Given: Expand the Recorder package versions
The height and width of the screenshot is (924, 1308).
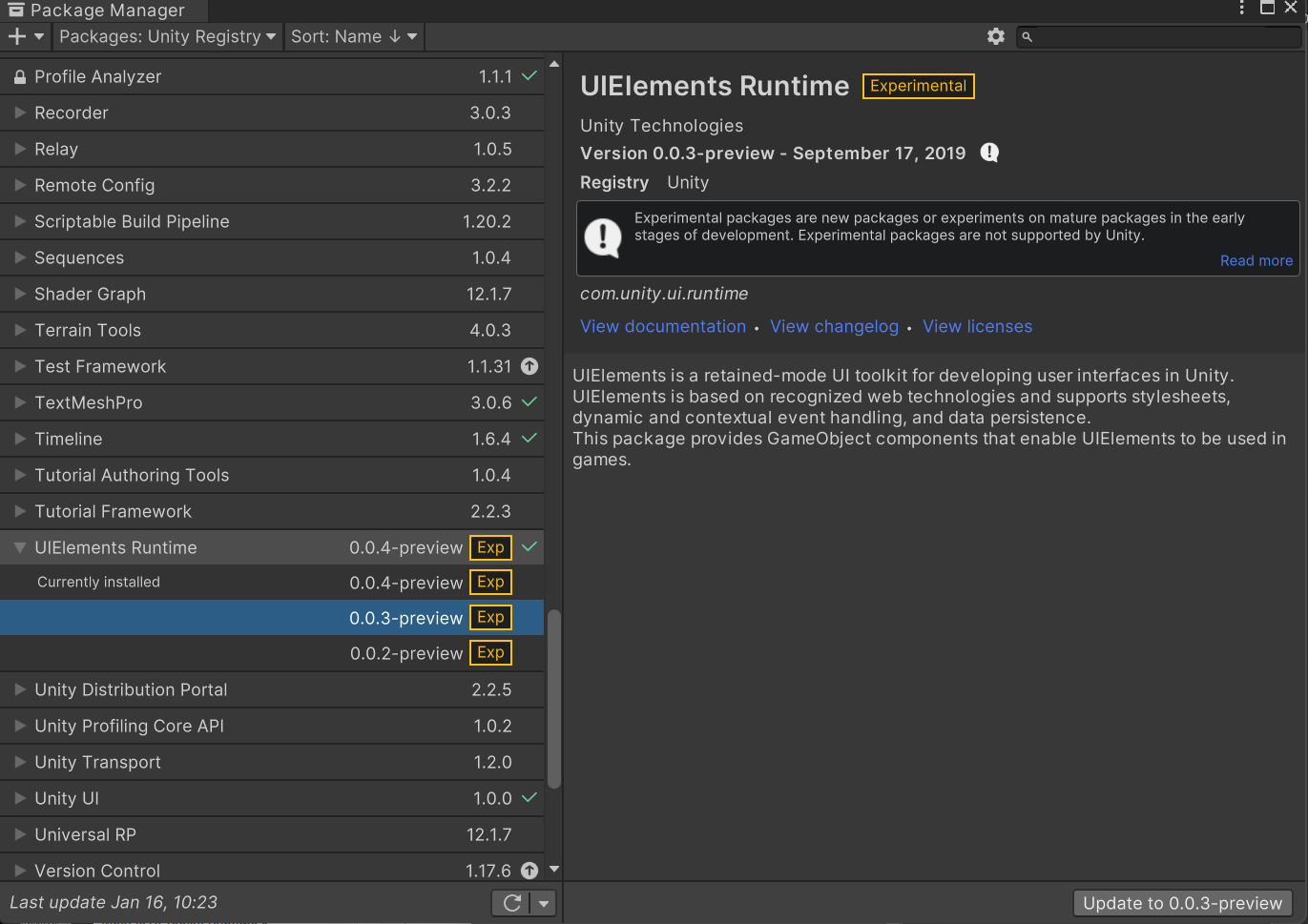Looking at the screenshot, I should click(20, 113).
